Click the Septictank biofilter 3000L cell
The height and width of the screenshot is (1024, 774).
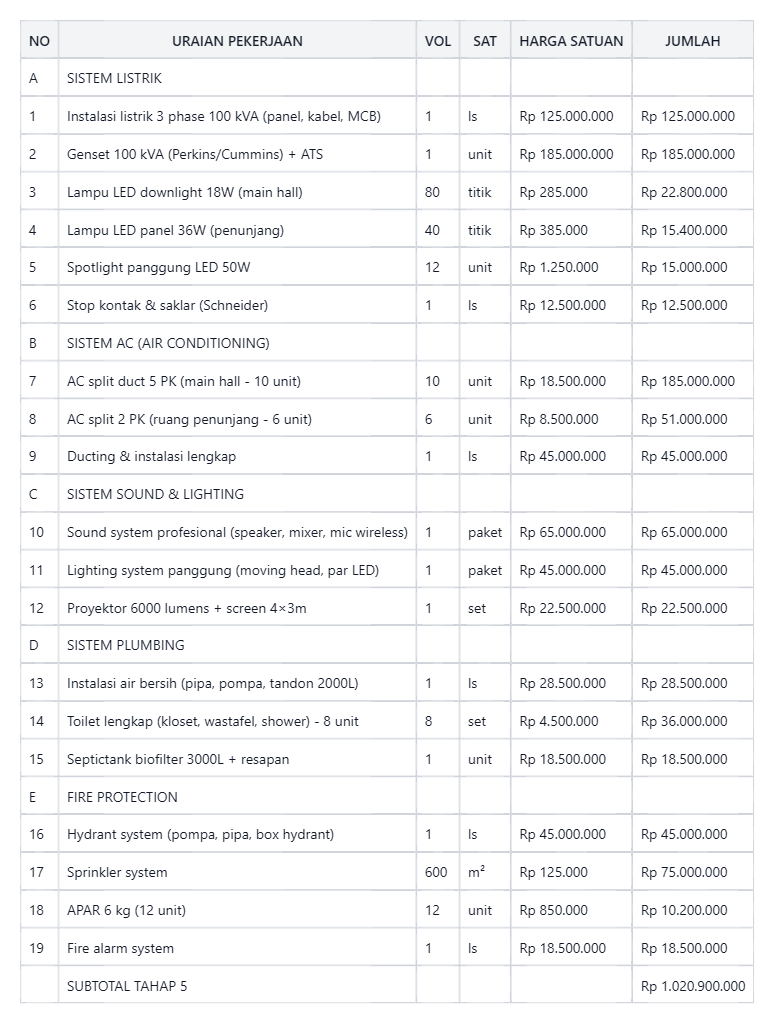(237, 759)
